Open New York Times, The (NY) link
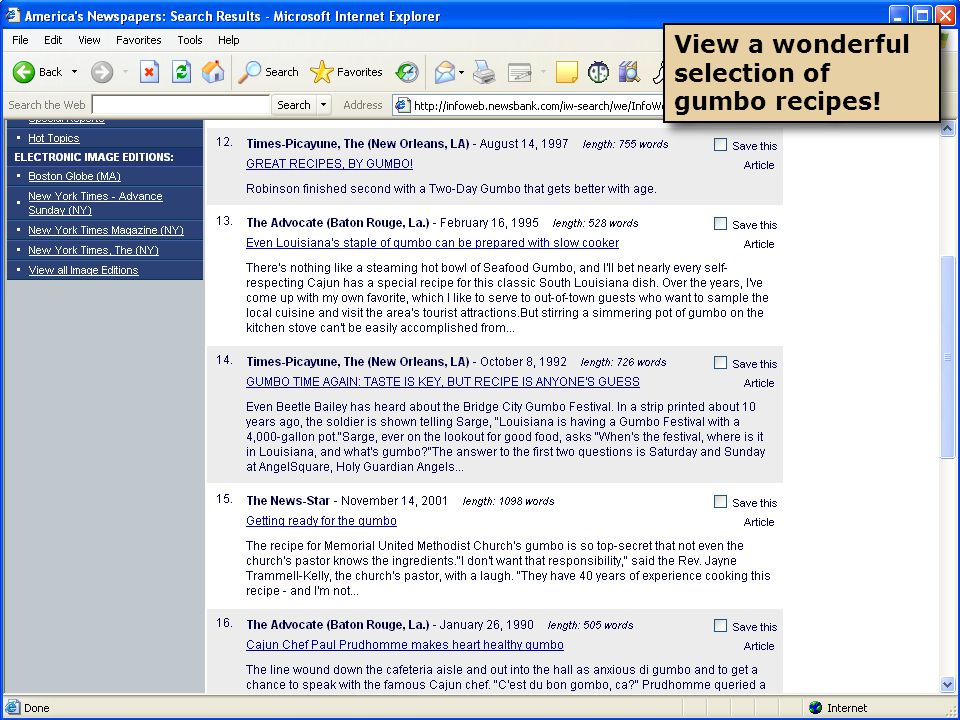The height and width of the screenshot is (720, 960). pyautogui.click(x=93, y=250)
